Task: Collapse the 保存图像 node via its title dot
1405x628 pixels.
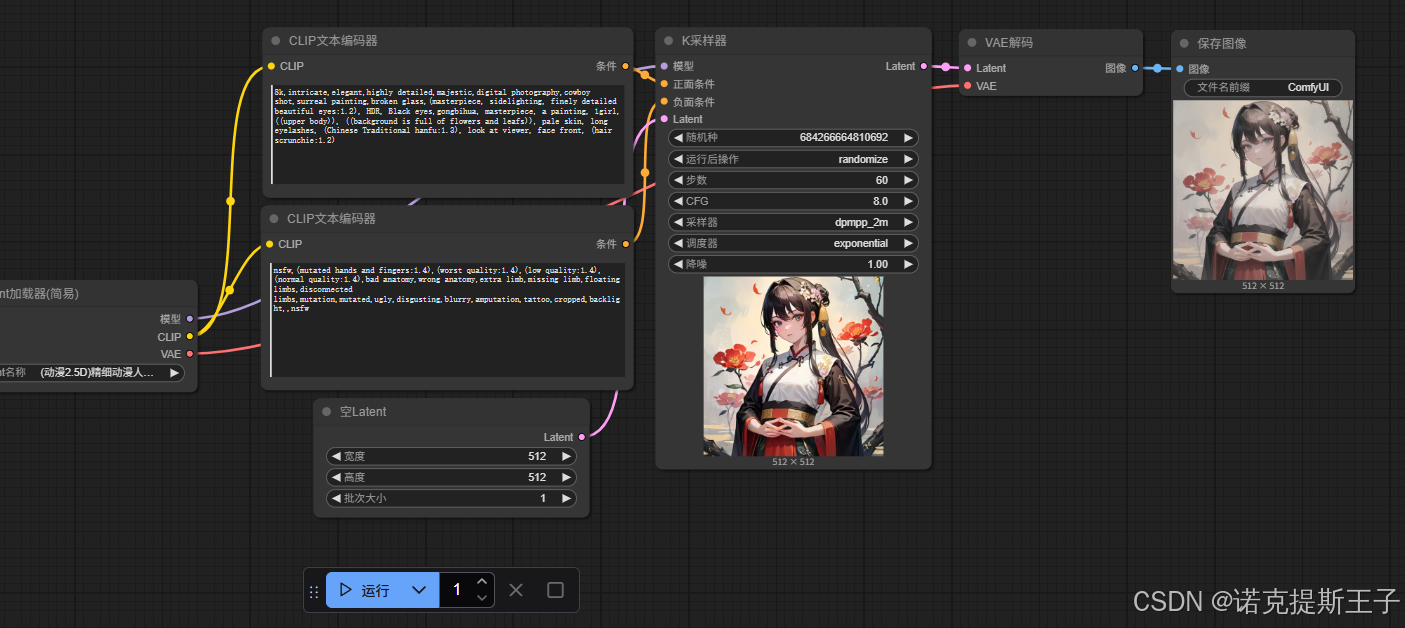Action: 1185,43
